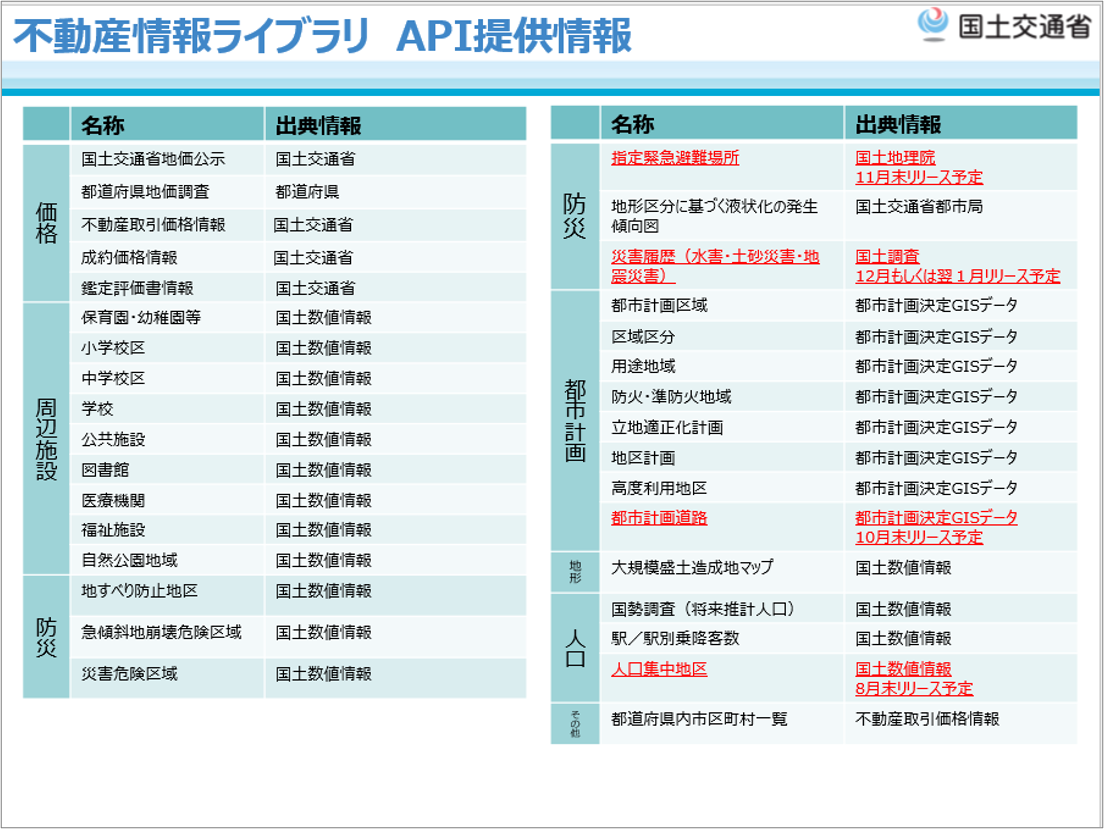This screenshot has height=829, width=1104.
Task: Click the 保育園・幼稚園等 entry
Action: pyautogui.click(x=141, y=318)
